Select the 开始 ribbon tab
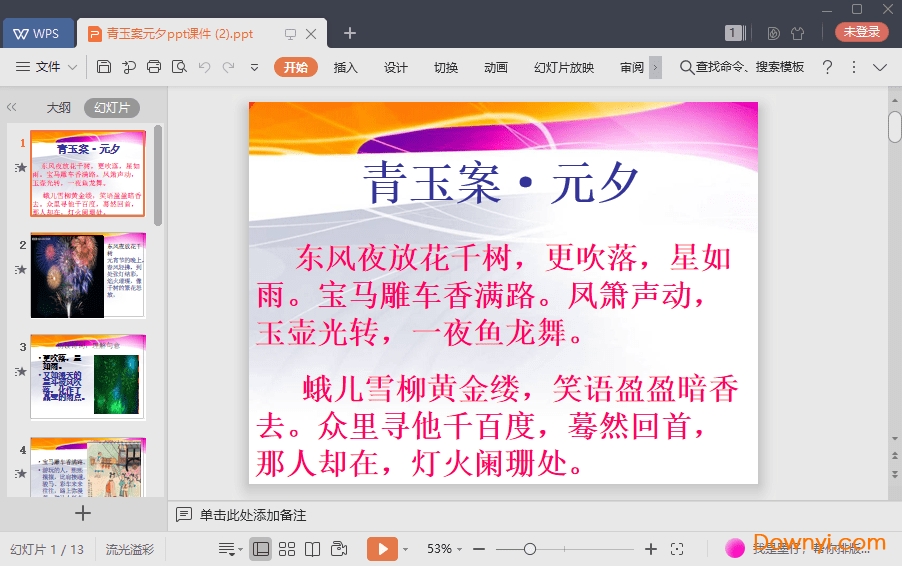The width and height of the screenshot is (902, 566). [x=296, y=67]
